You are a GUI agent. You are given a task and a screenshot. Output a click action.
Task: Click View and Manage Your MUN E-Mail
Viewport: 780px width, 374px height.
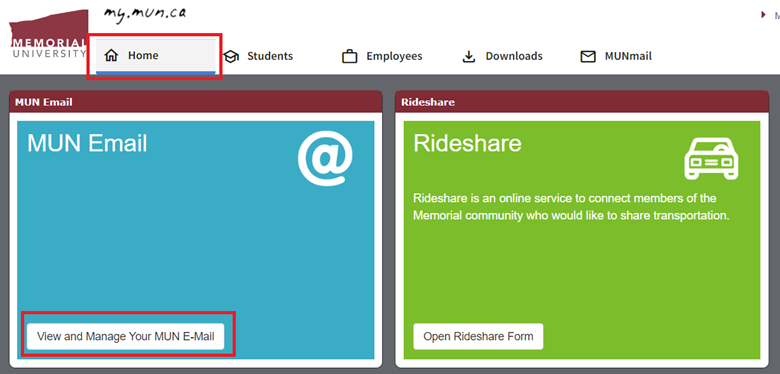[126, 337]
